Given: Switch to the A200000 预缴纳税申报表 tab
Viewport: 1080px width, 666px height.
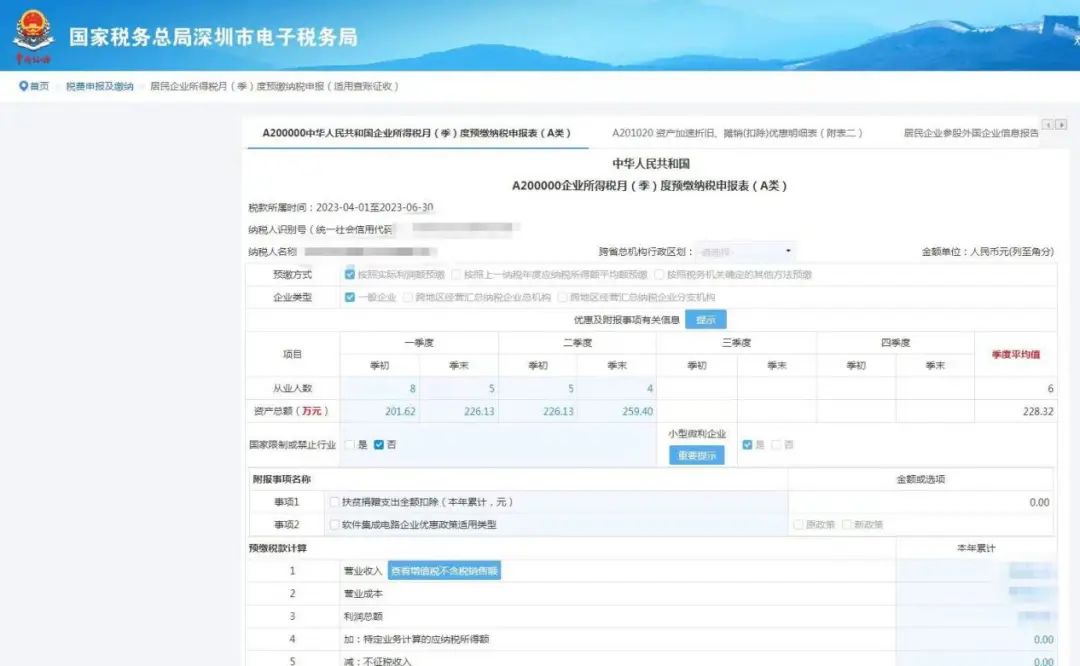Looking at the screenshot, I should (417, 133).
